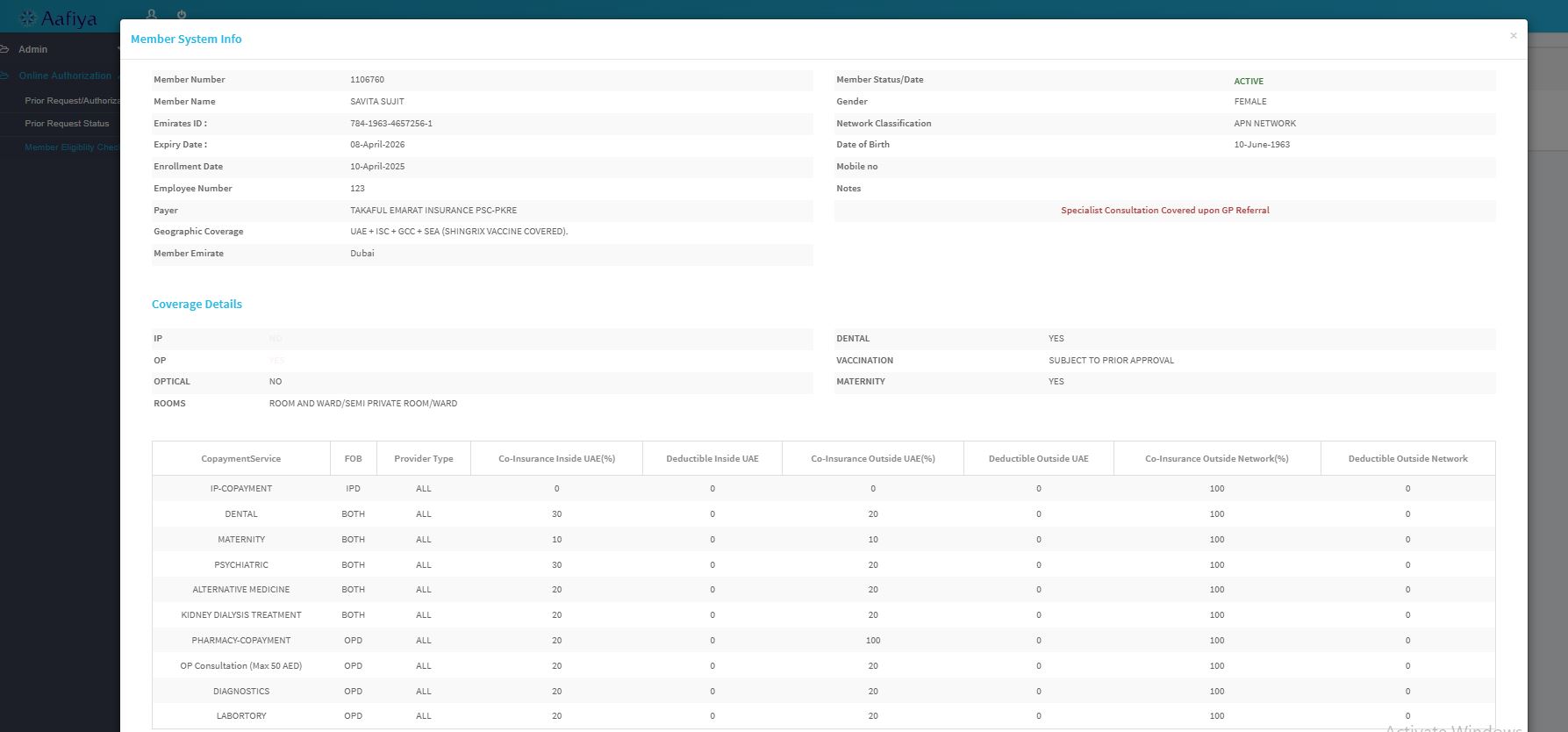Click the folder icon beside Online Authorization

coord(4,75)
